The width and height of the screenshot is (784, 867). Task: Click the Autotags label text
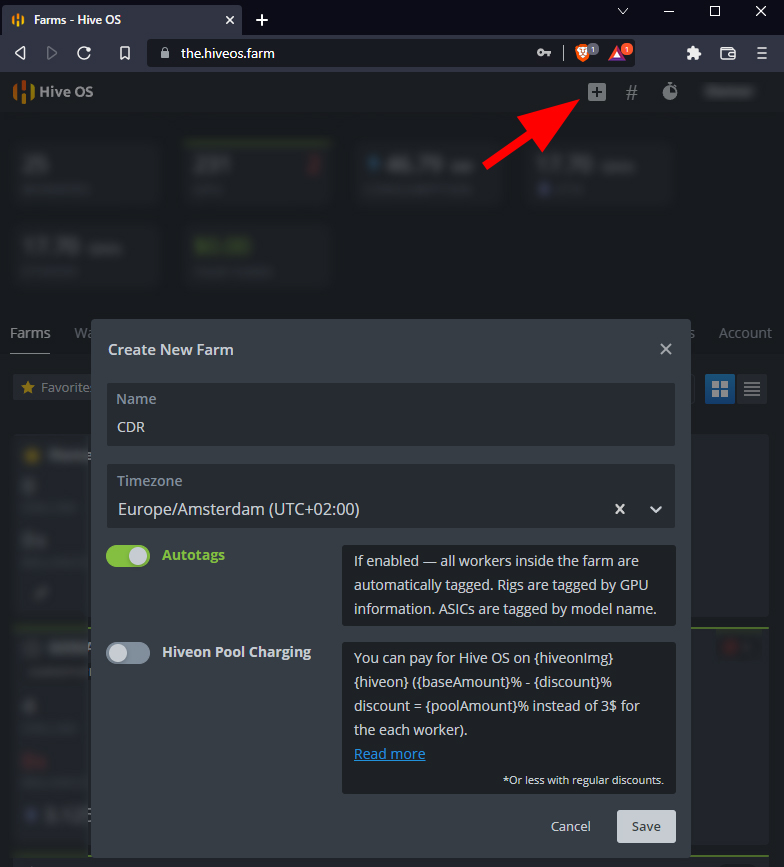(193, 555)
